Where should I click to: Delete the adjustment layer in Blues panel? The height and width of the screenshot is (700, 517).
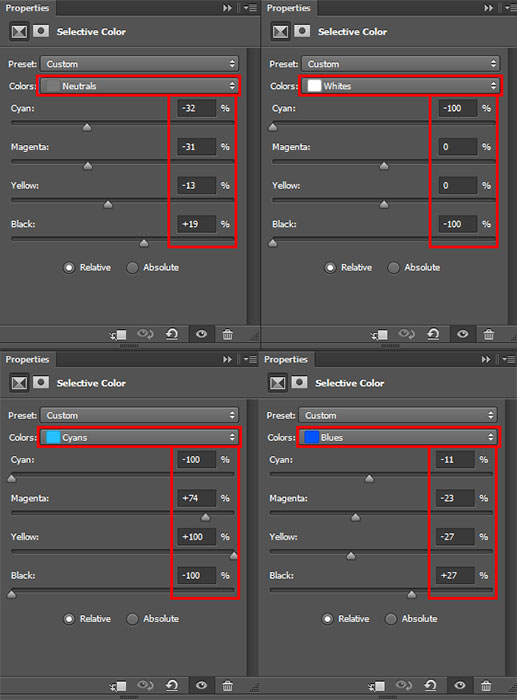click(486, 685)
